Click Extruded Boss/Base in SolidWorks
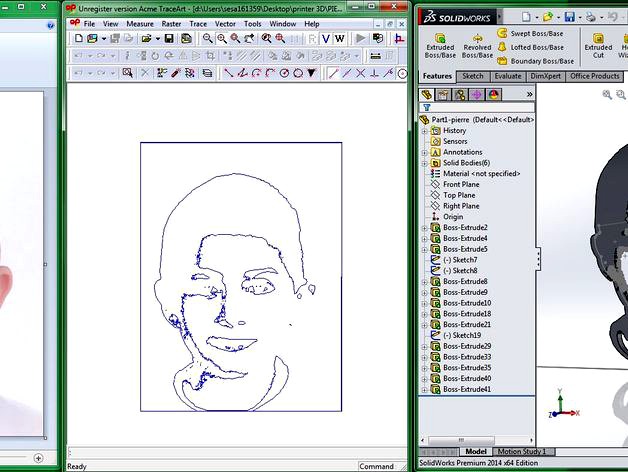The image size is (628, 472). click(440, 46)
